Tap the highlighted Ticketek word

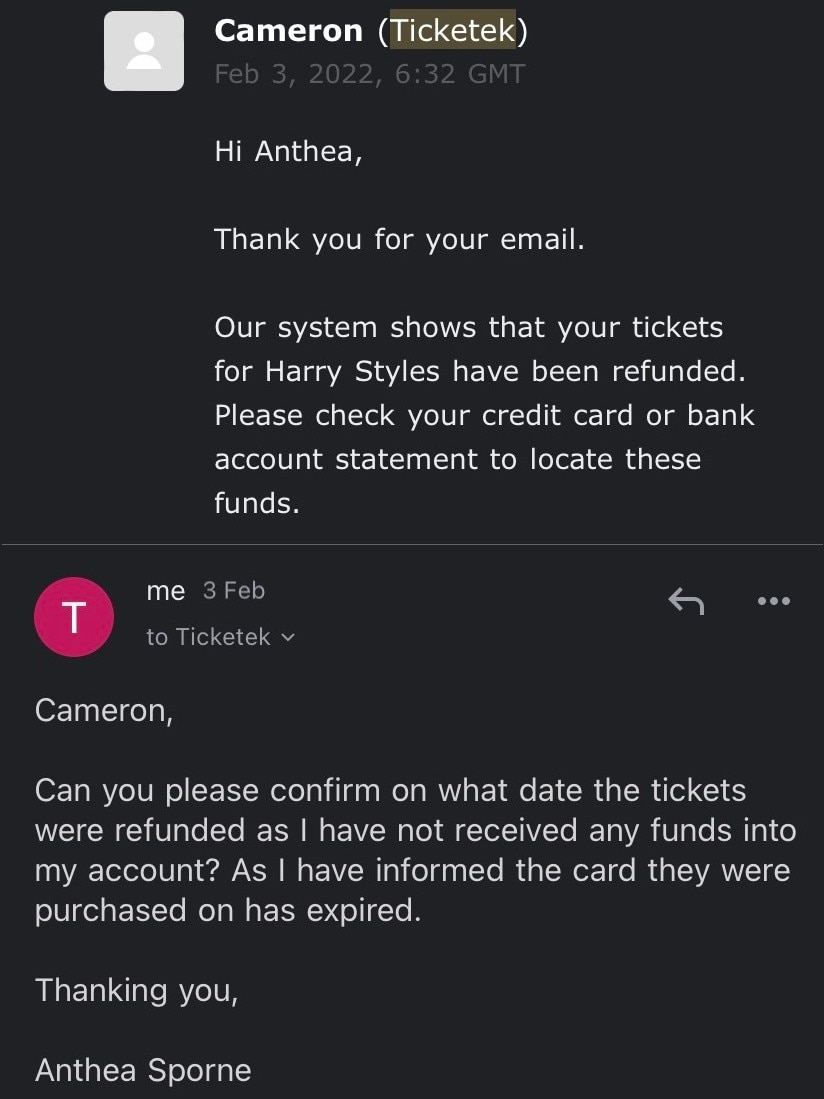click(453, 30)
